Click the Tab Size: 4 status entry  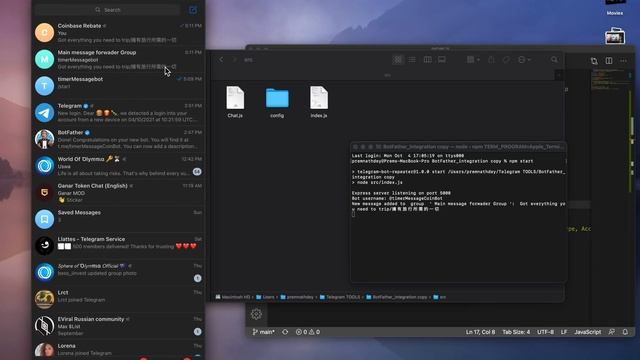(x=516, y=332)
